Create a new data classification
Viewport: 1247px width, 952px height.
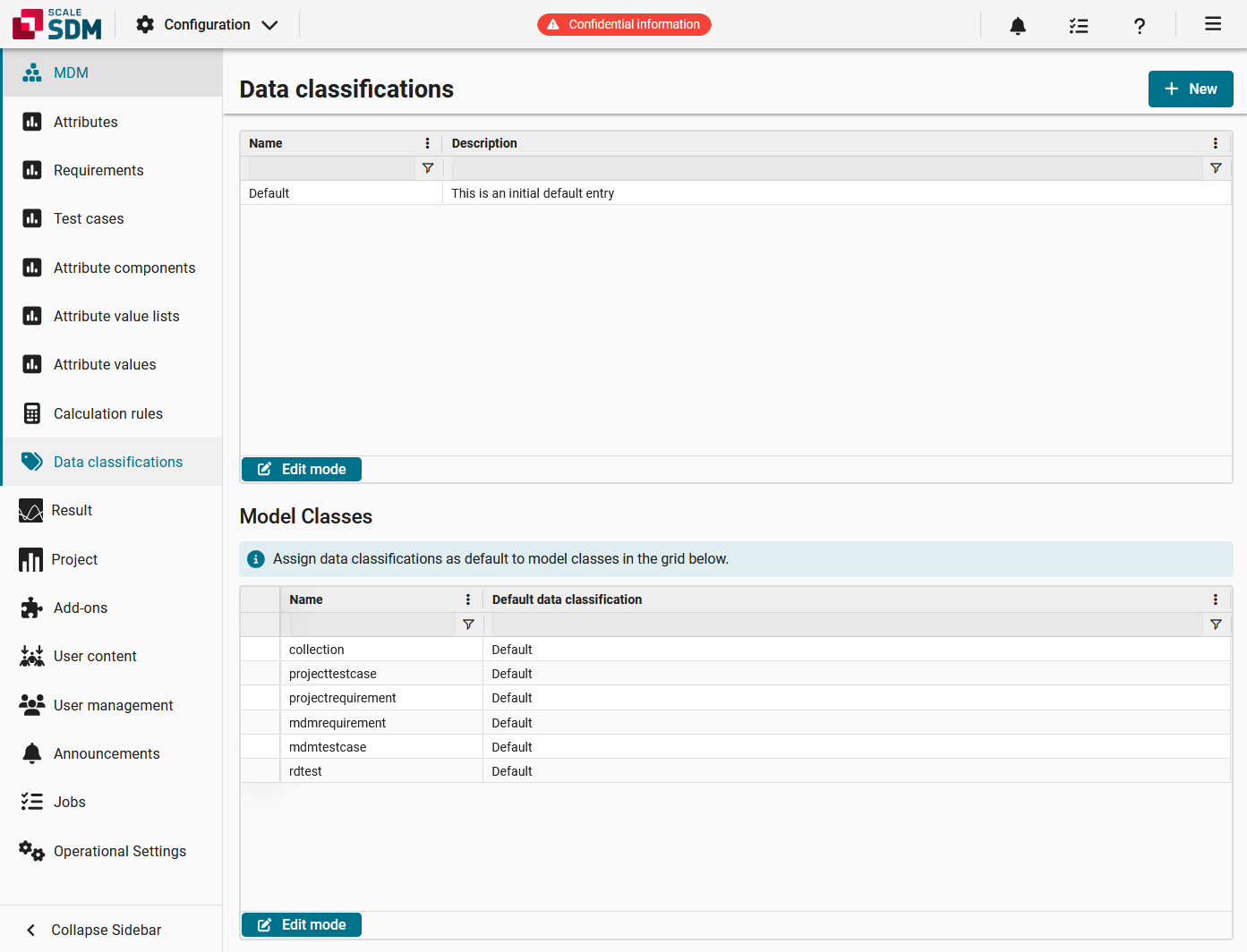click(1191, 89)
